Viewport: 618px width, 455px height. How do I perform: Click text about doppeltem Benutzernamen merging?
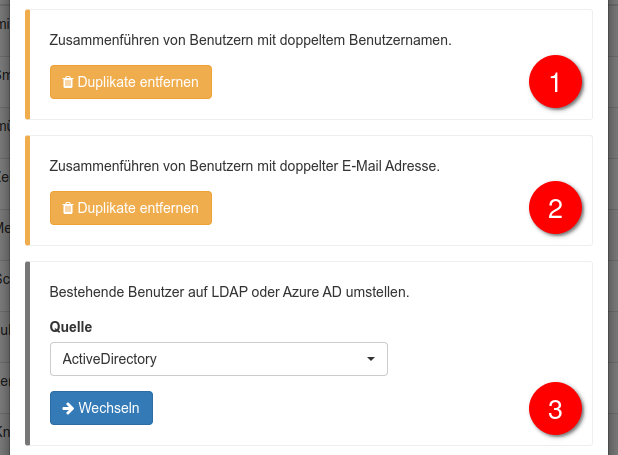[x=250, y=40]
